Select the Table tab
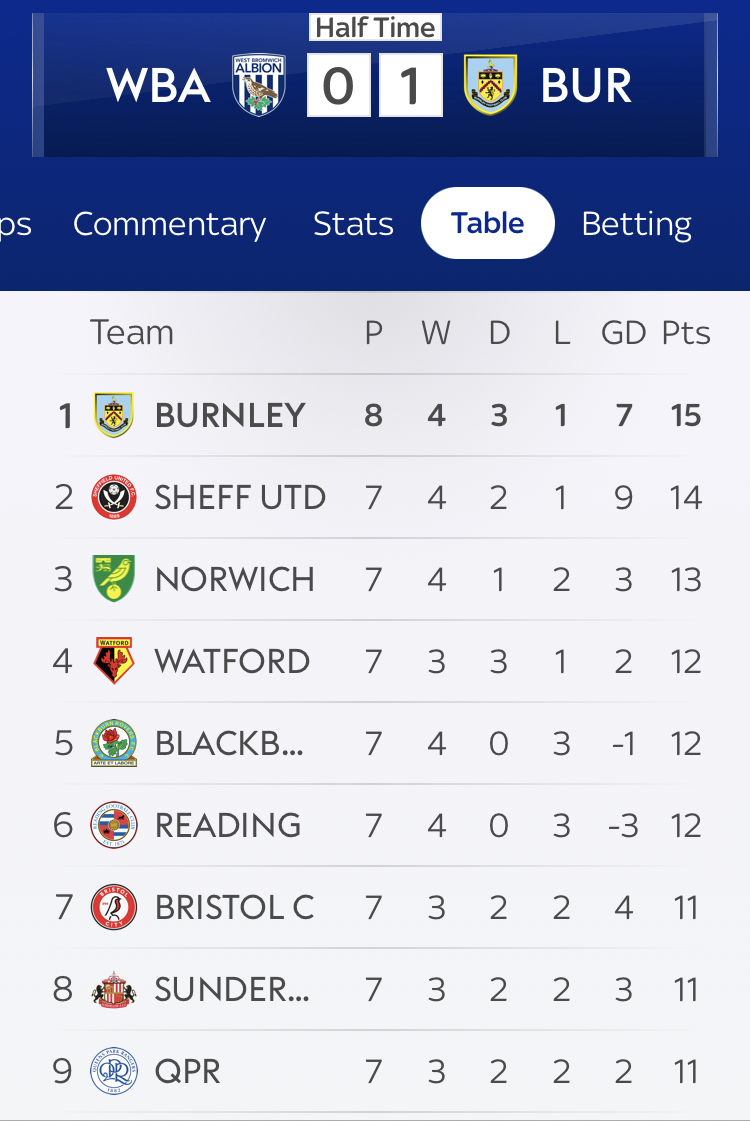750x1121 pixels. pyautogui.click(x=487, y=223)
